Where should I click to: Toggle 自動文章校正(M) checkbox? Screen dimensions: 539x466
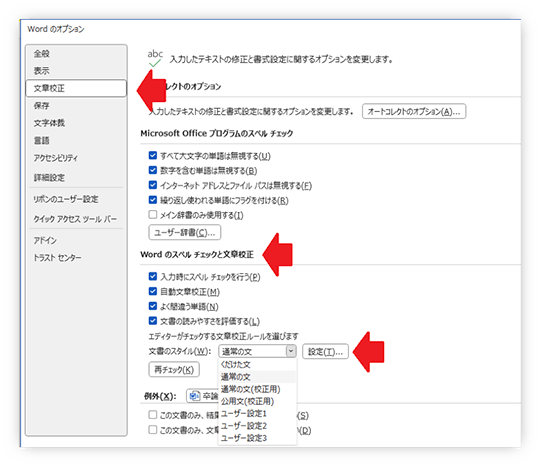[153, 291]
